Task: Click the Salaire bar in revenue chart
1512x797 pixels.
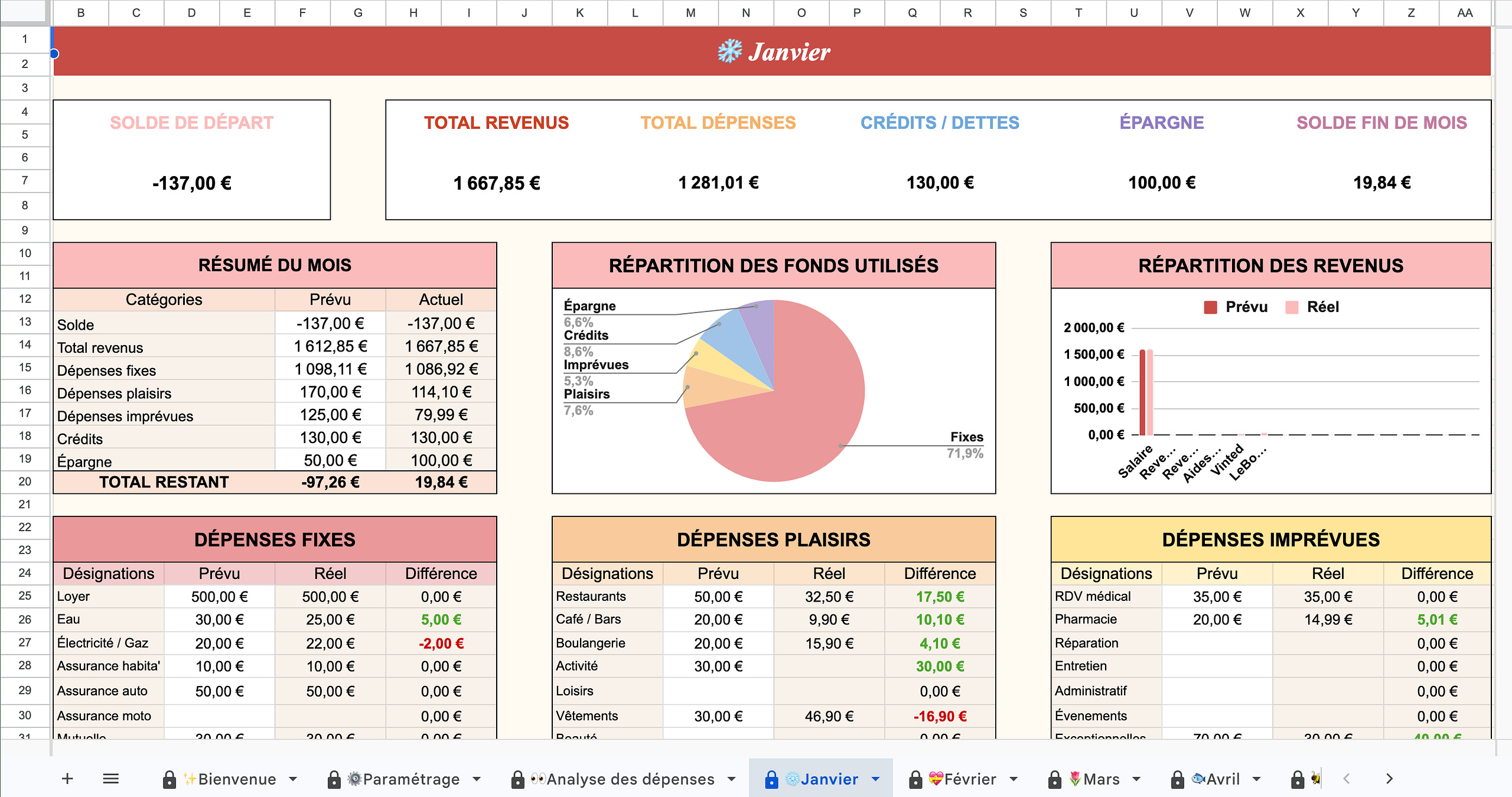Action: 1142,392
